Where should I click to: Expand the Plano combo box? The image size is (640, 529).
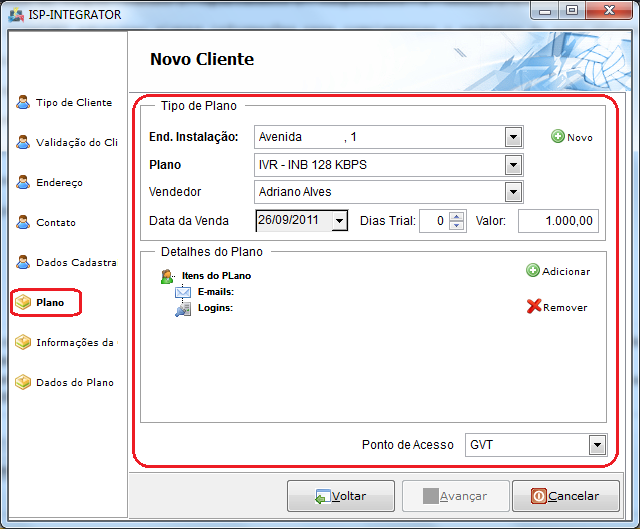click(514, 165)
